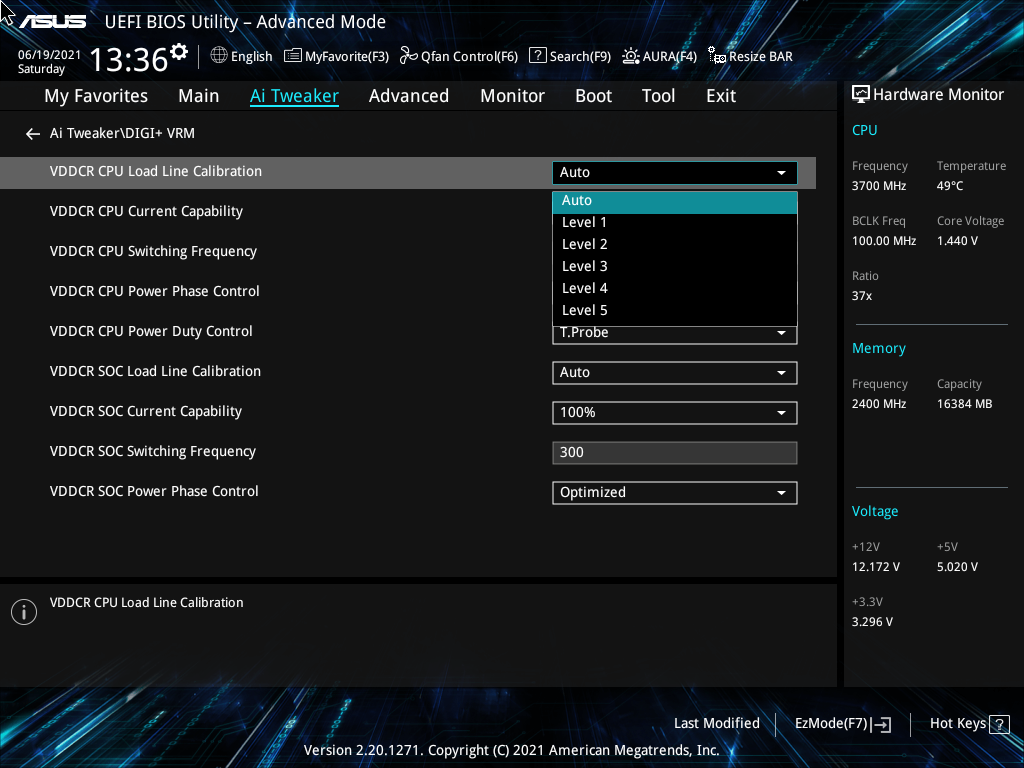Click the info icon beside the help text
1024x768 pixels.
click(23, 611)
